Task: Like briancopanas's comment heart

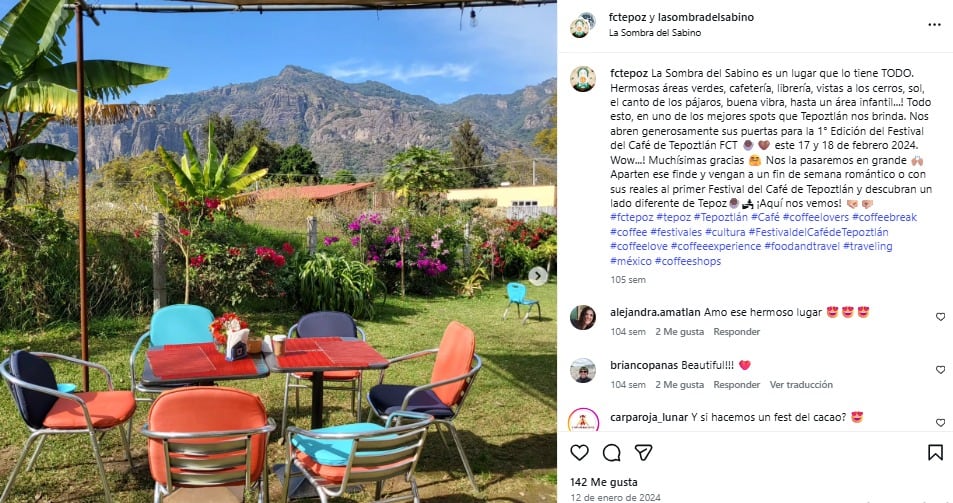Action: [x=940, y=370]
